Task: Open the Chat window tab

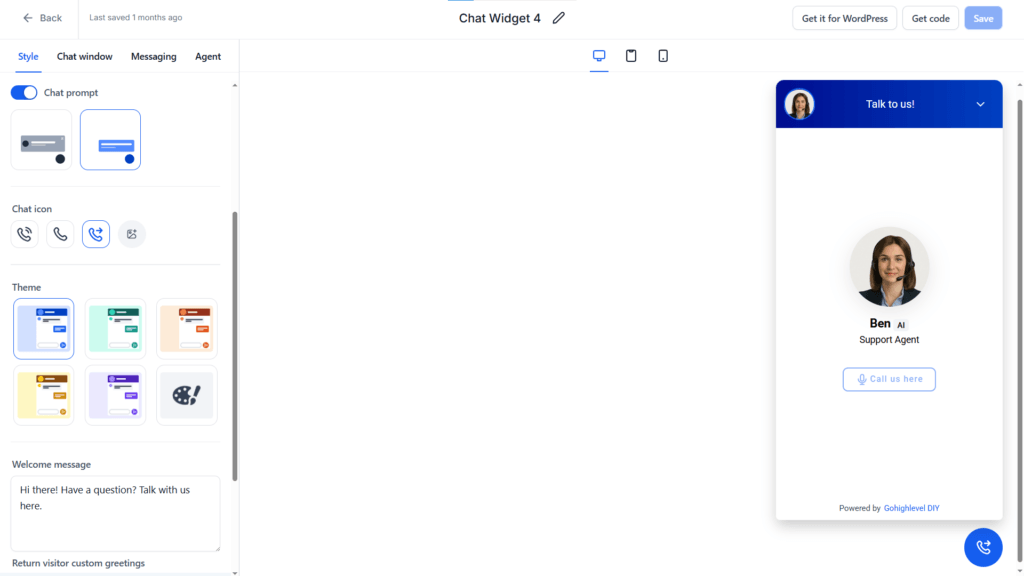Action: [x=84, y=56]
